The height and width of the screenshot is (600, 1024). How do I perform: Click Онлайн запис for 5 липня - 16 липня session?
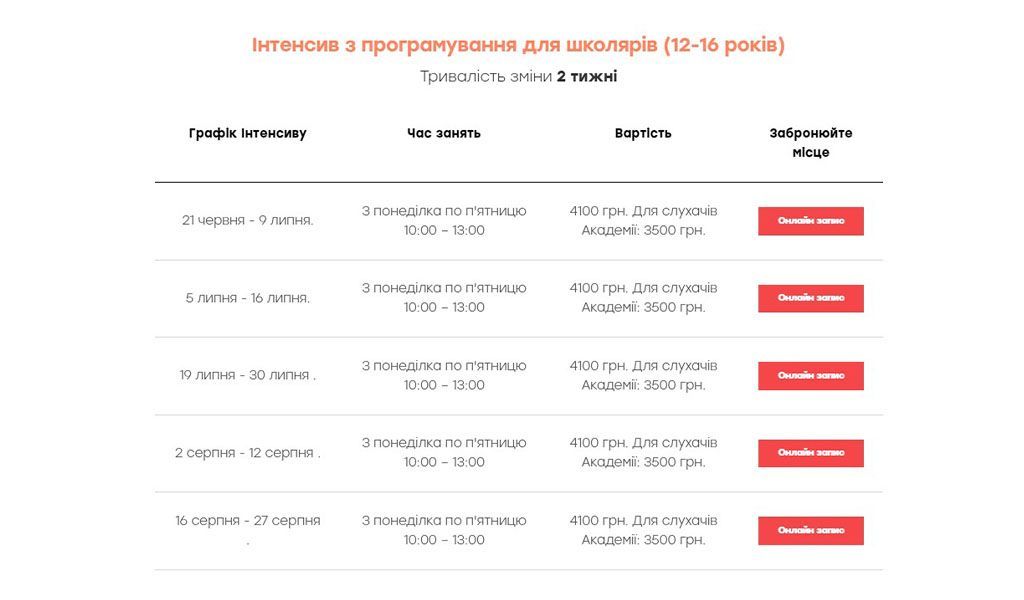click(812, 298)
